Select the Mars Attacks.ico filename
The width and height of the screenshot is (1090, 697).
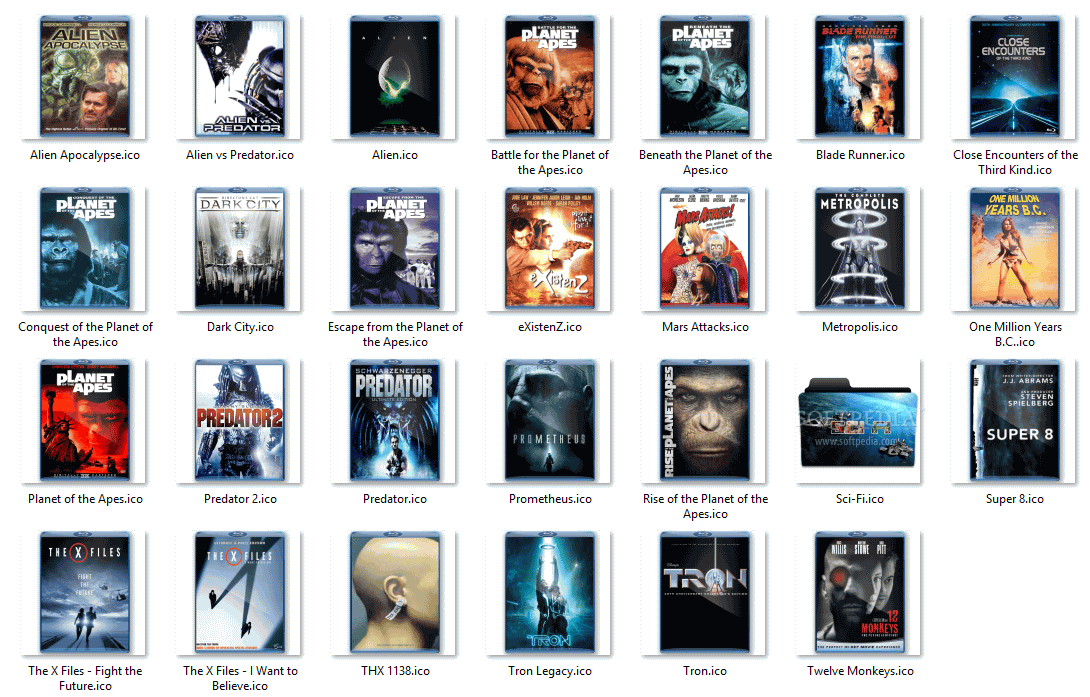[705, 327]
